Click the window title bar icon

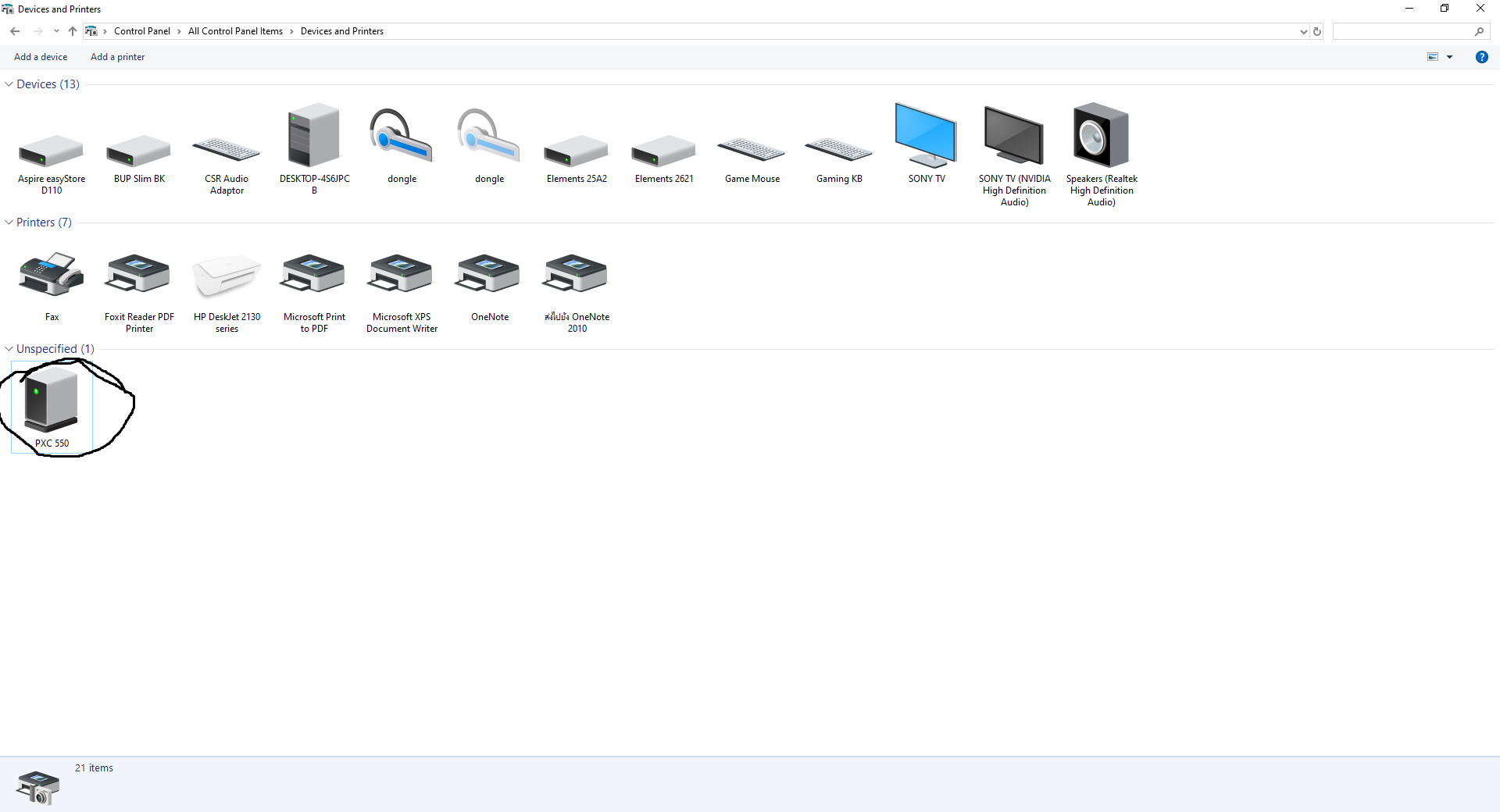pos(8,9)
